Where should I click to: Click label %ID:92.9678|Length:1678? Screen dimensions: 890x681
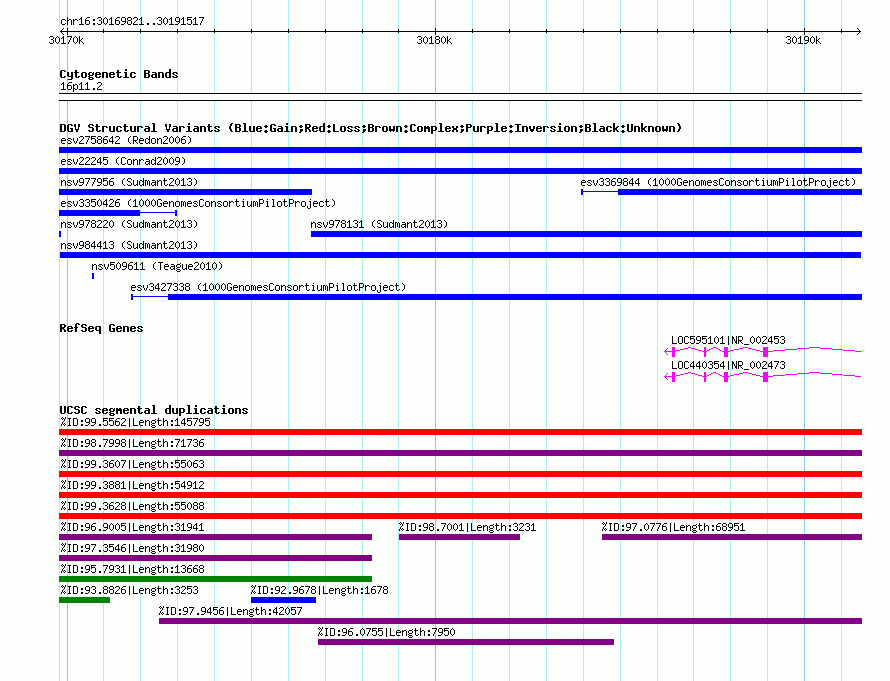(x=320, y=590)
